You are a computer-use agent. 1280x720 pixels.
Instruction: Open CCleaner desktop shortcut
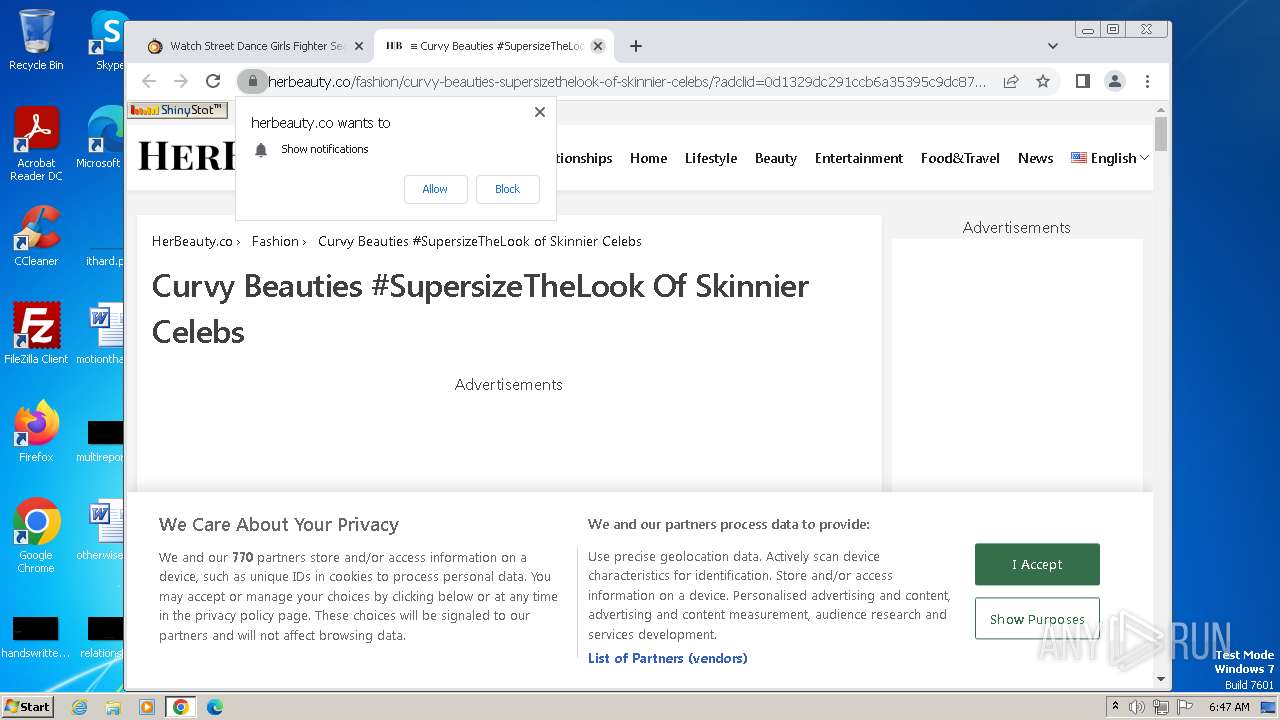(36, 236)
